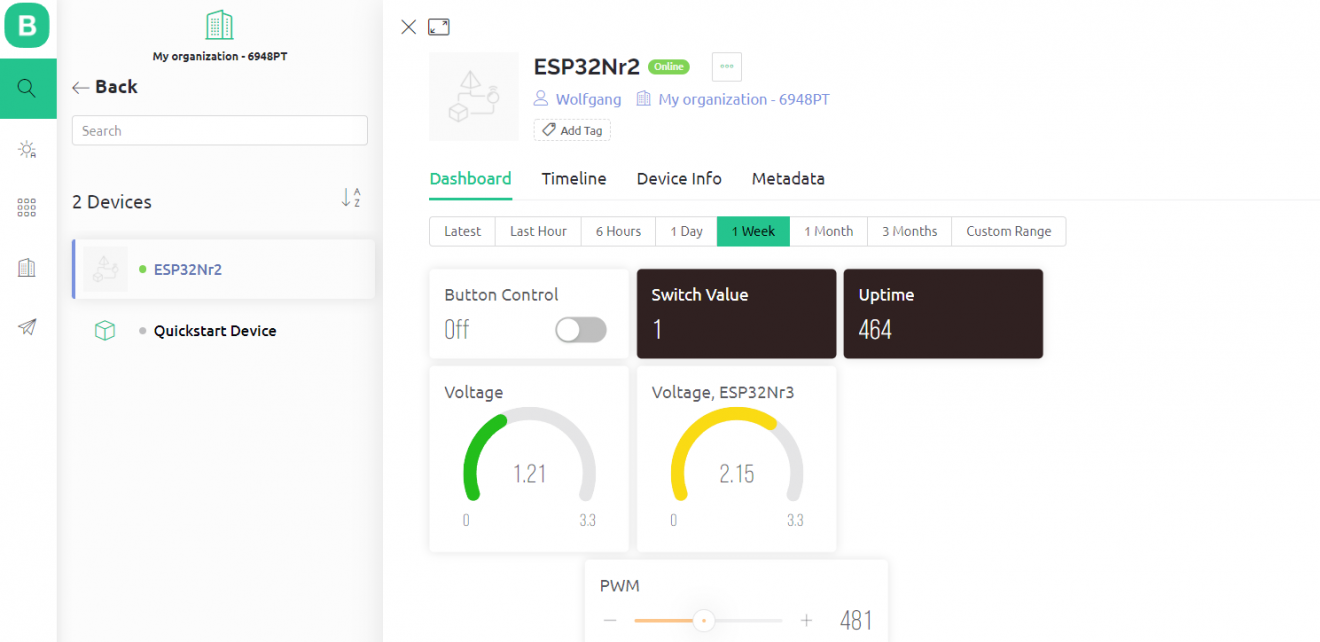Click the device Search input field
Viewport: 1320px width, 642px height.
[220, 131]
